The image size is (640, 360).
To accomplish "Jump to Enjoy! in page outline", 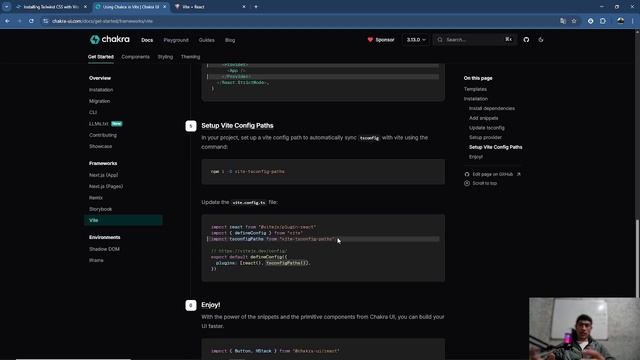I will point(476,157).
